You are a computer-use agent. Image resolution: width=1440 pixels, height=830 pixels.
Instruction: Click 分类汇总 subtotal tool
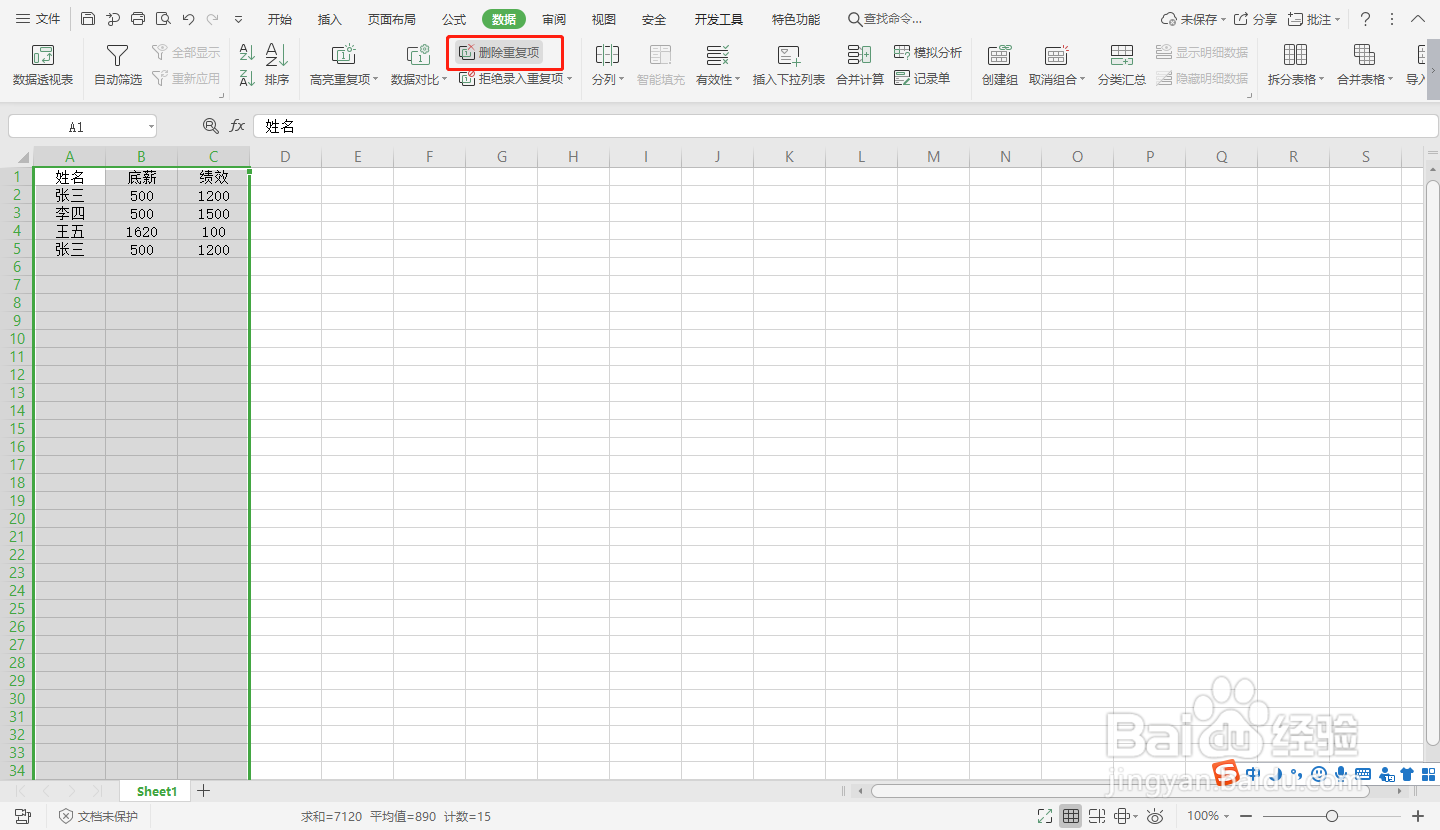pyautogui.click(x=1122, y=65)
